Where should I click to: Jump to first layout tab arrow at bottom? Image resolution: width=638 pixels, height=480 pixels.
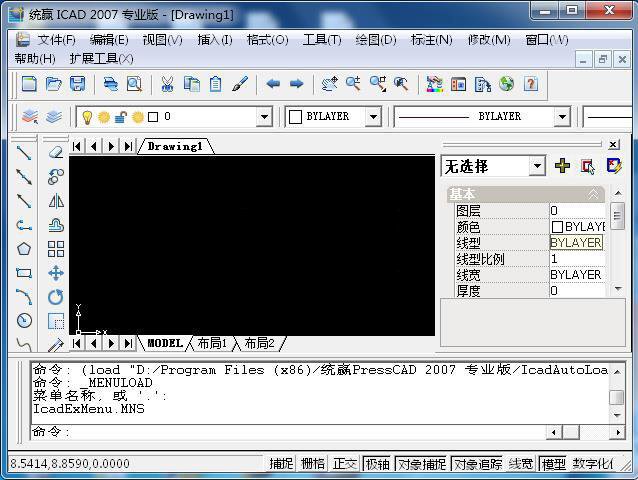point(76,343)
